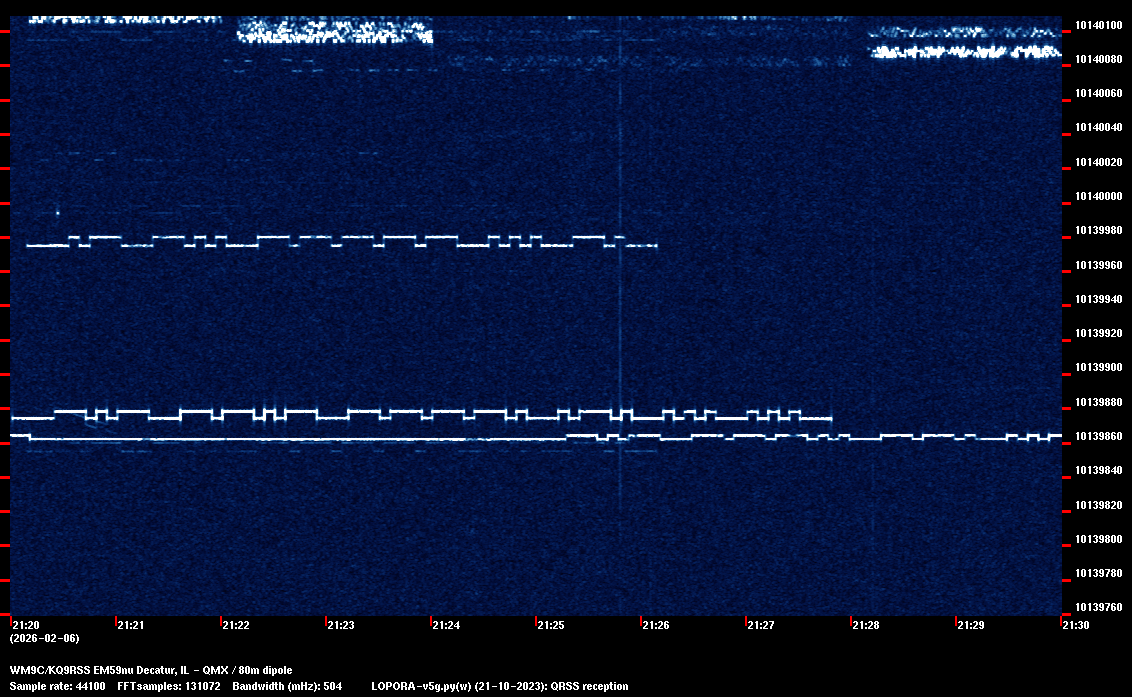1132x697 pixels.
Task: Click the Bandwidth (mHz): 504 text
Action: [x=286, y=686]
